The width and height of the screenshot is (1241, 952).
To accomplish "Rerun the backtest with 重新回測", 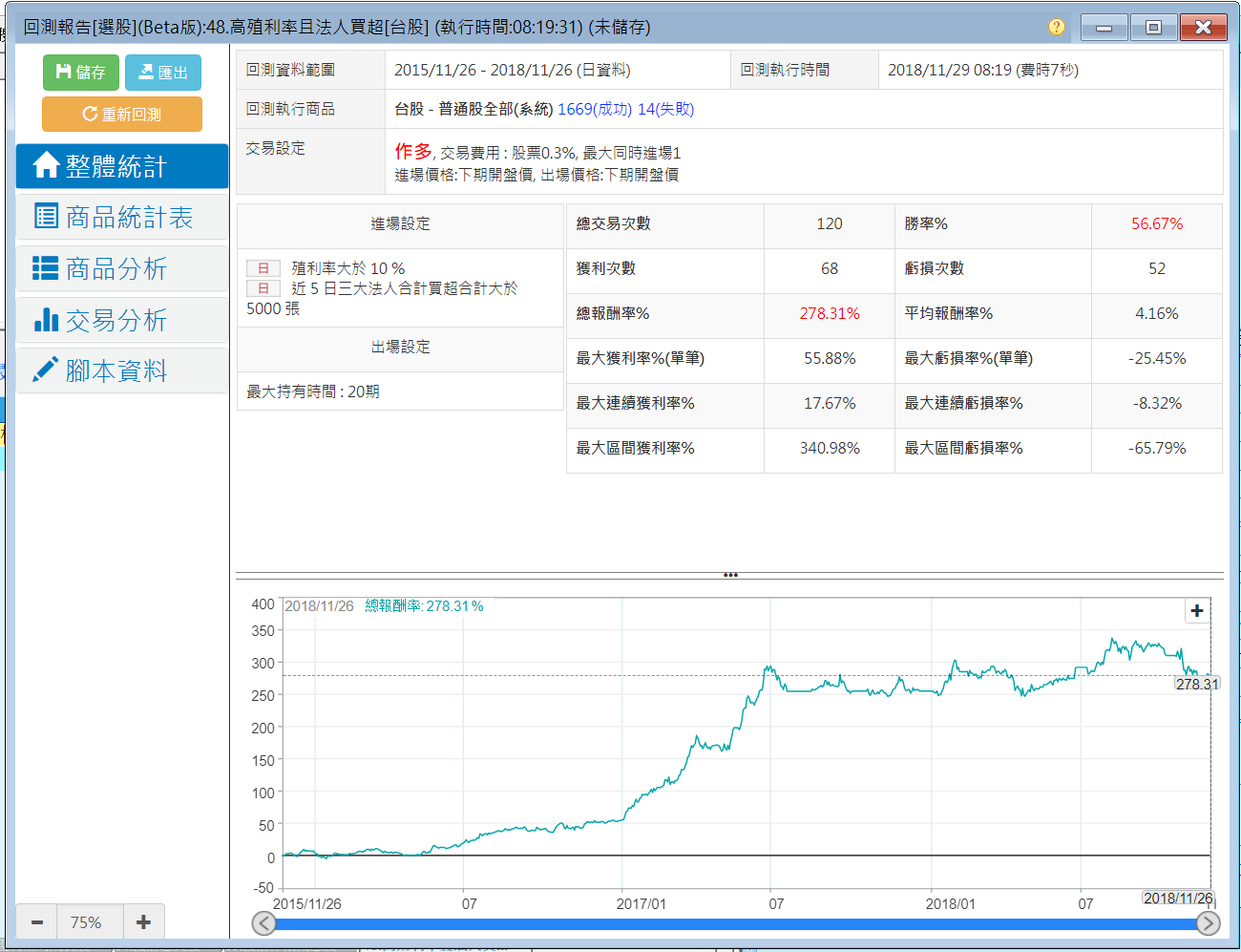I will click(x=122, y=115).
